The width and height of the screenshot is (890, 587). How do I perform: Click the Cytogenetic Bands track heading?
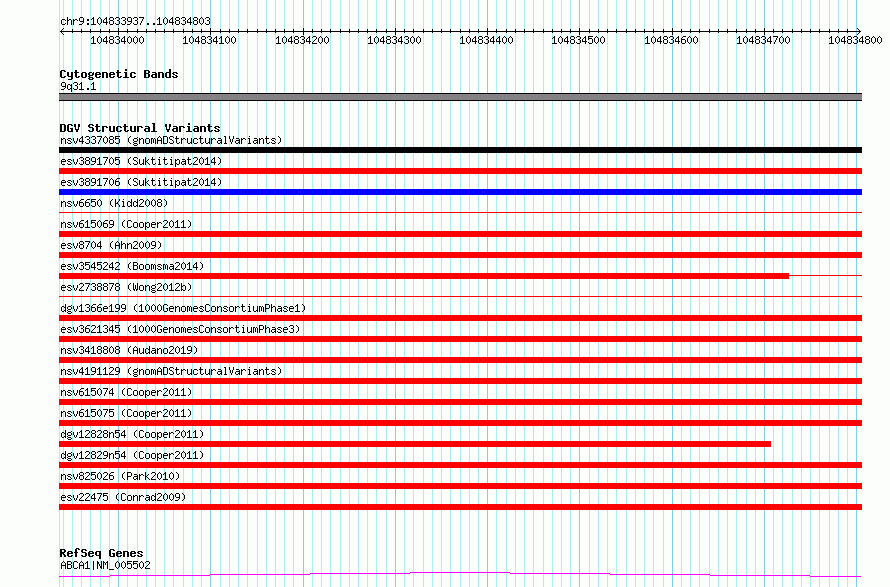(x=119, y=74)
